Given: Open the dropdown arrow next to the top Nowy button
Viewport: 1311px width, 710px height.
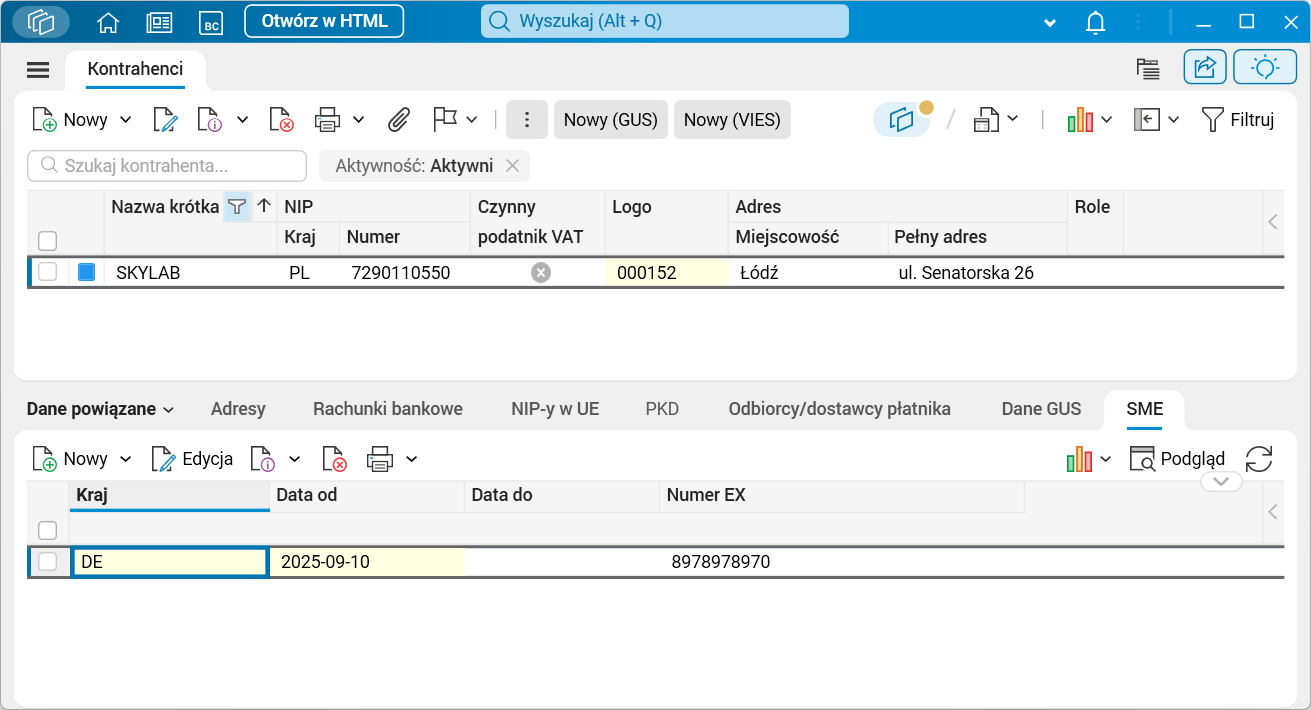Looking at the screenshot, I should 125,120.
